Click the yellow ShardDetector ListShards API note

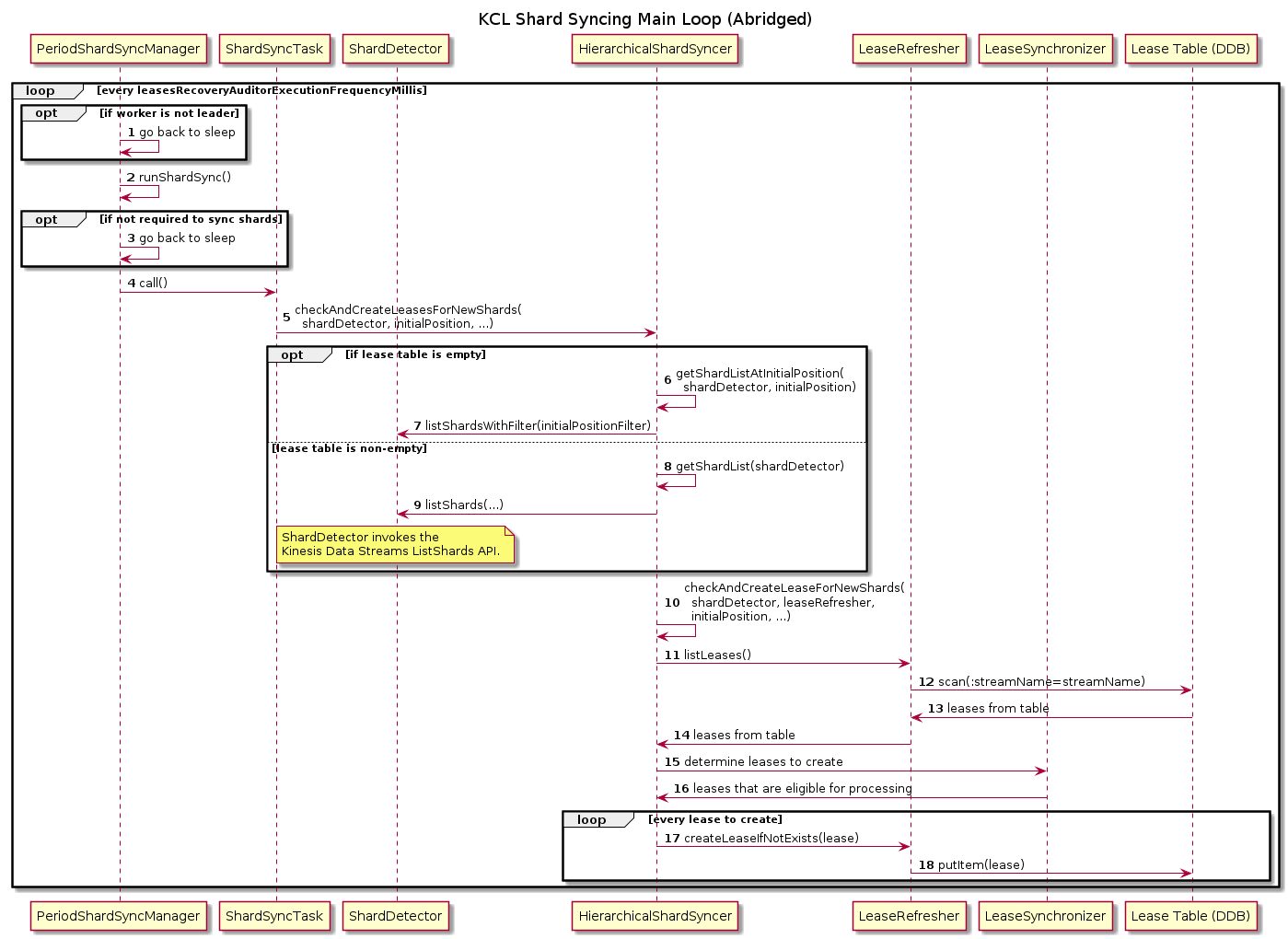click(x=393, y=544)
